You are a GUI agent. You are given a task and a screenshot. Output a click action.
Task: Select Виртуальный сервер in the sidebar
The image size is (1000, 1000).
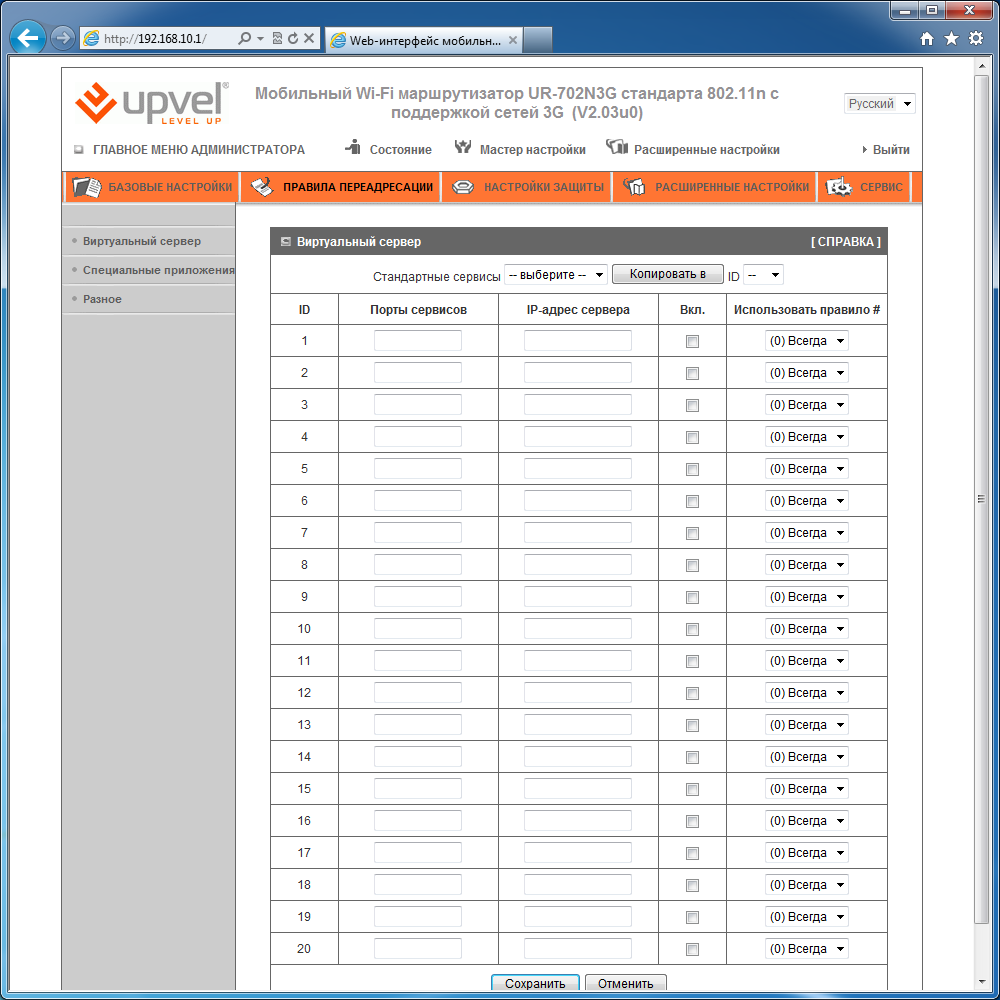[142, 241]
